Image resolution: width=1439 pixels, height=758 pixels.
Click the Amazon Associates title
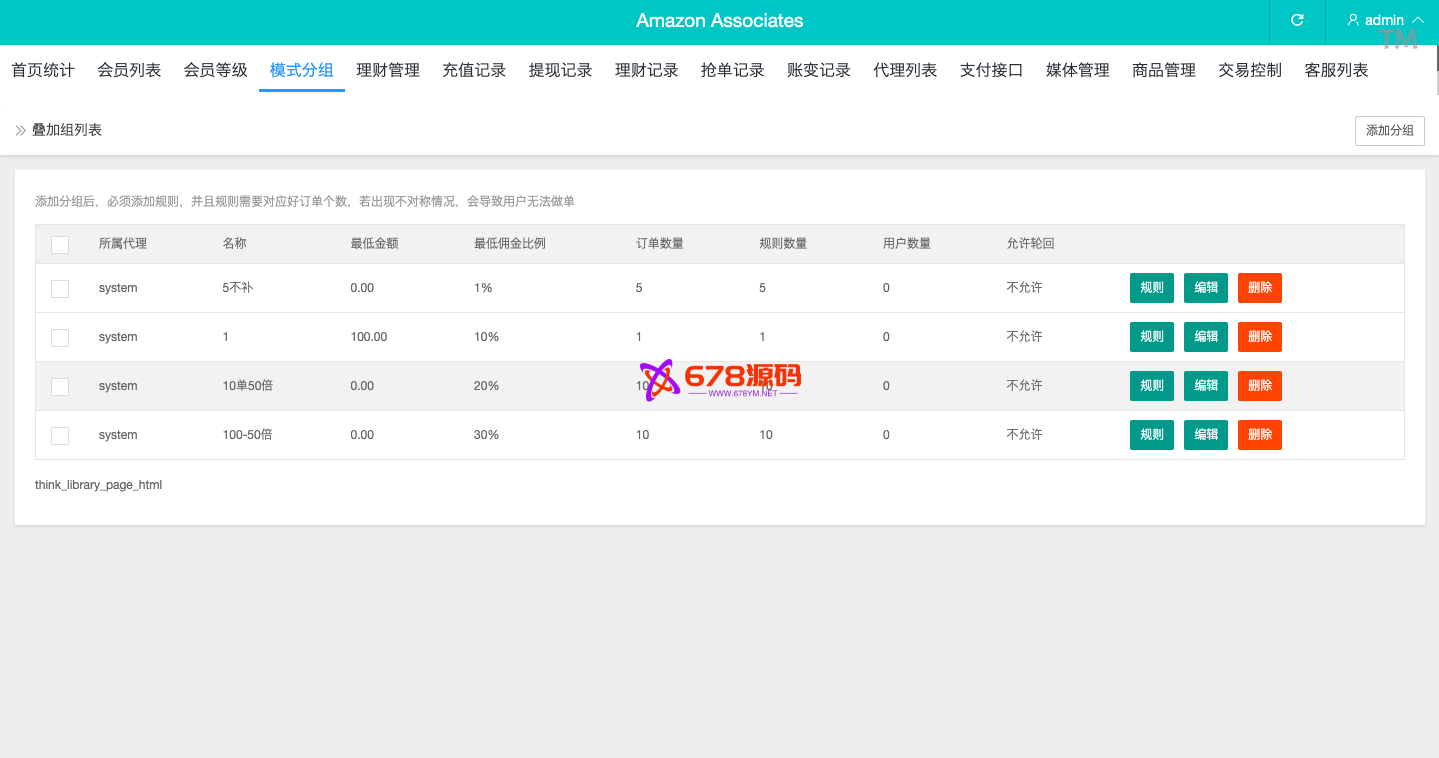click(x=719, y=21)
